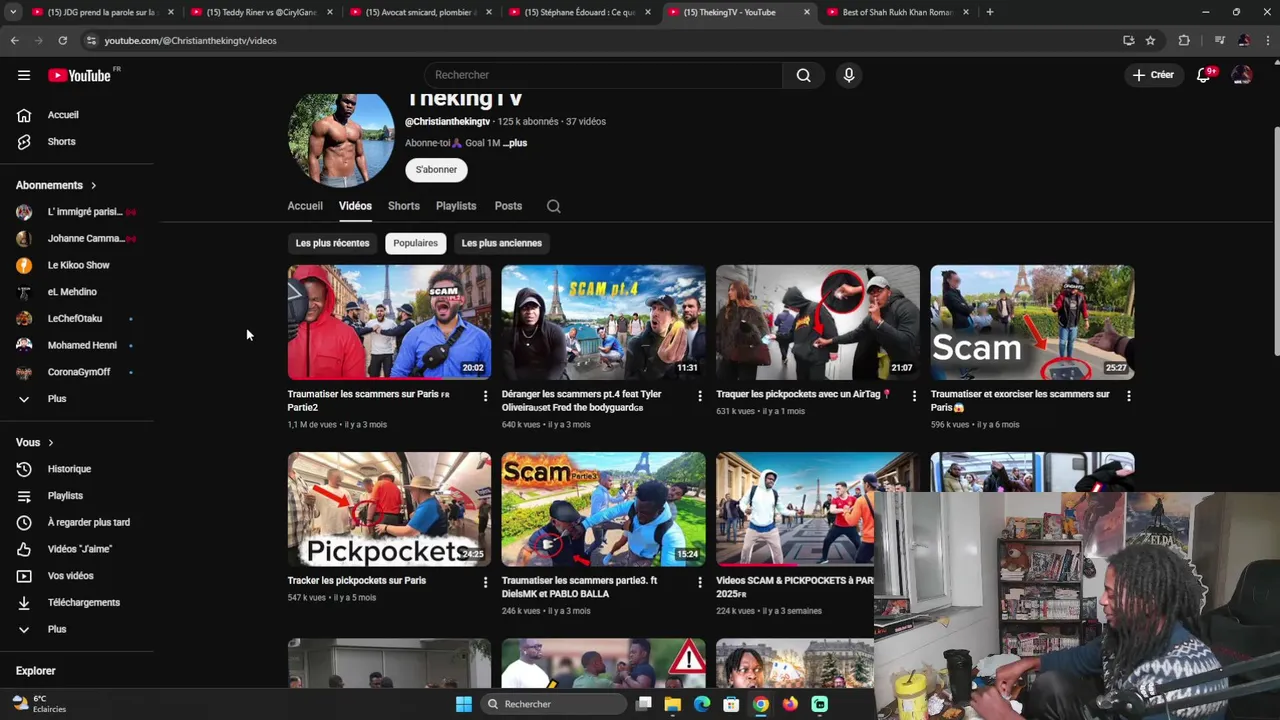Open Microsoft Store from the taskbar
The height and width of the screenshot is (720, 1280).
(x=731, y=704)
